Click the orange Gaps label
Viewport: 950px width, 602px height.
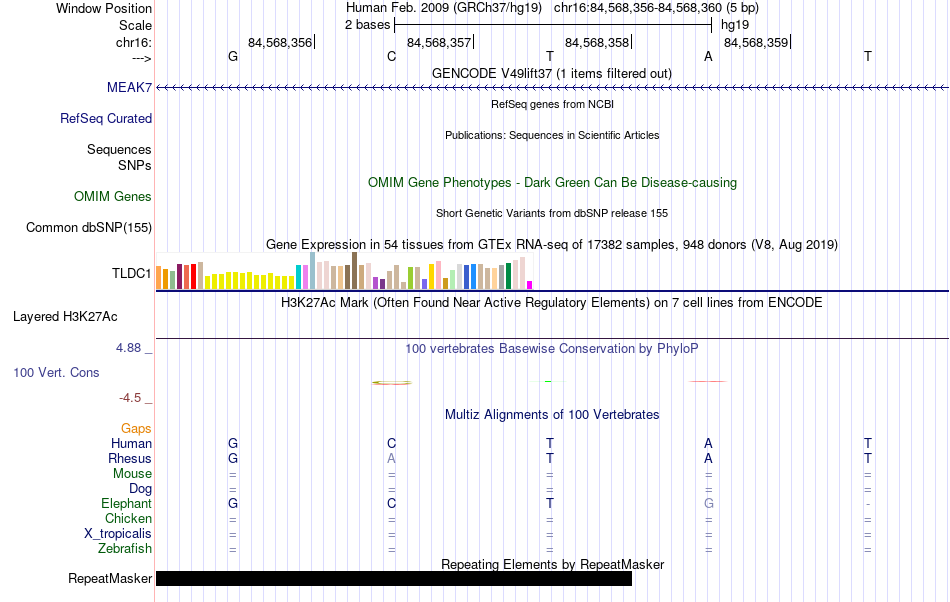coord(136,428)
